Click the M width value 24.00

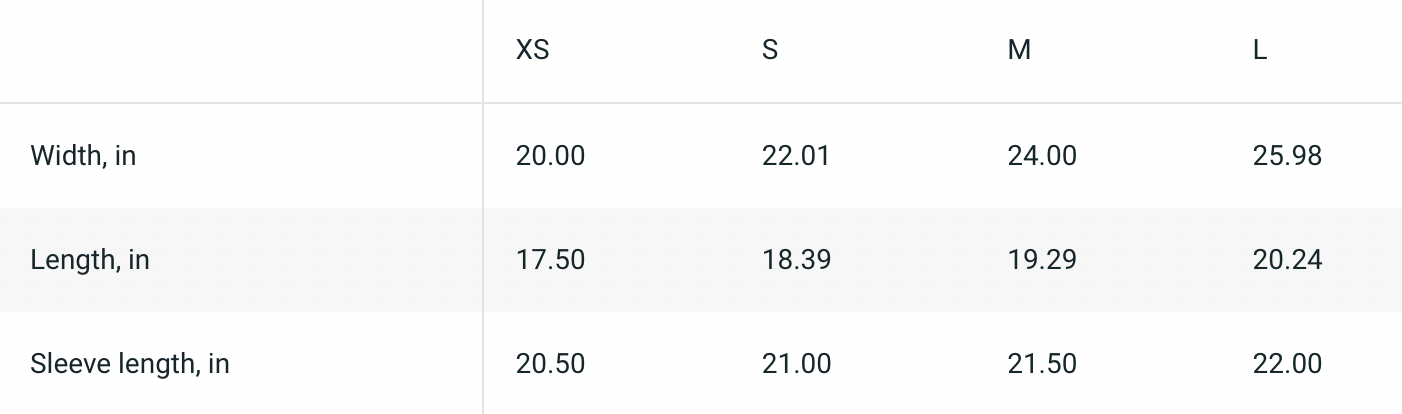coord(1041,156)
